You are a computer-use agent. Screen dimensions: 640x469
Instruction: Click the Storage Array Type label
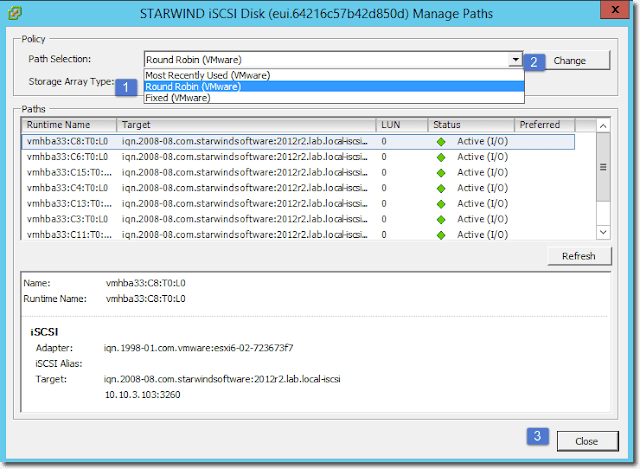tap(71, 82)
